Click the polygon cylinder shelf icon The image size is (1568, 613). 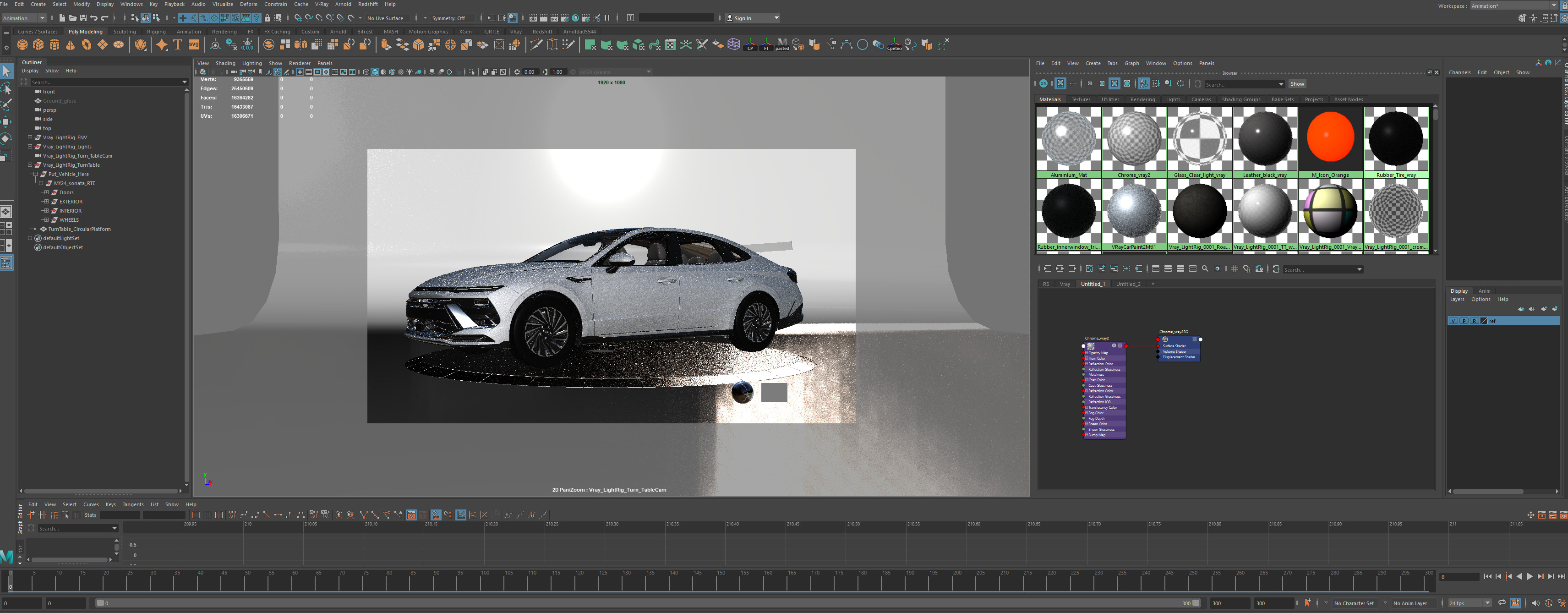pyautogui.click(x=54, y=44)
